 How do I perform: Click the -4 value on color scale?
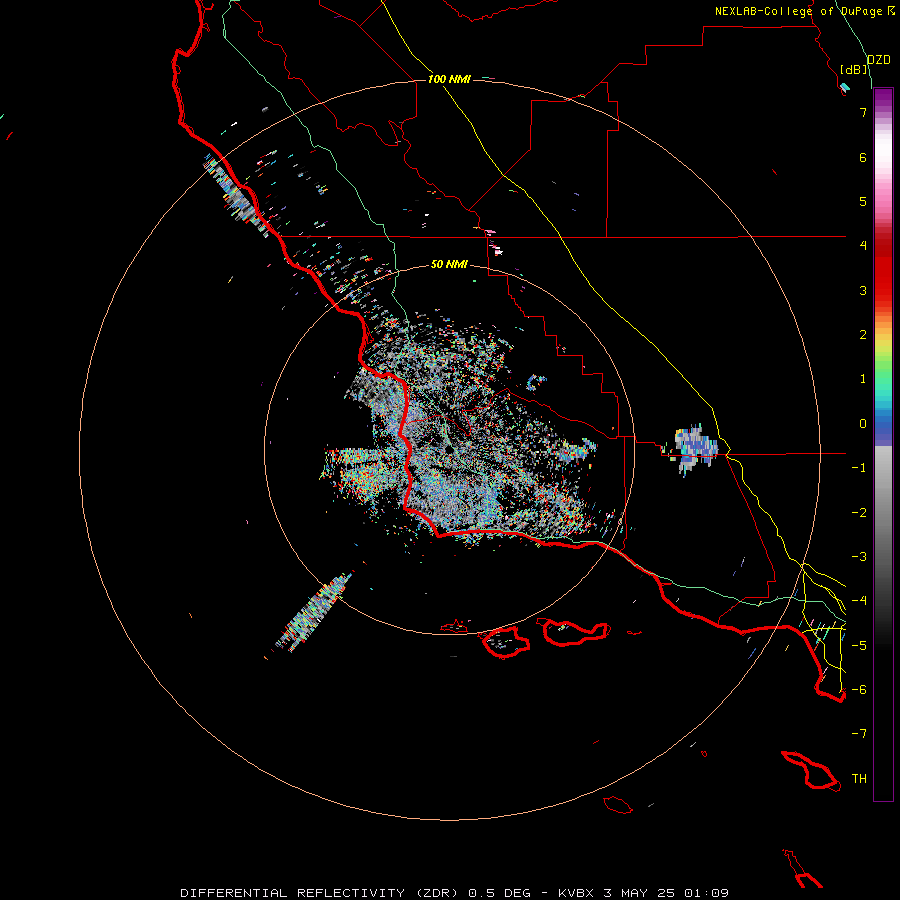859,601
